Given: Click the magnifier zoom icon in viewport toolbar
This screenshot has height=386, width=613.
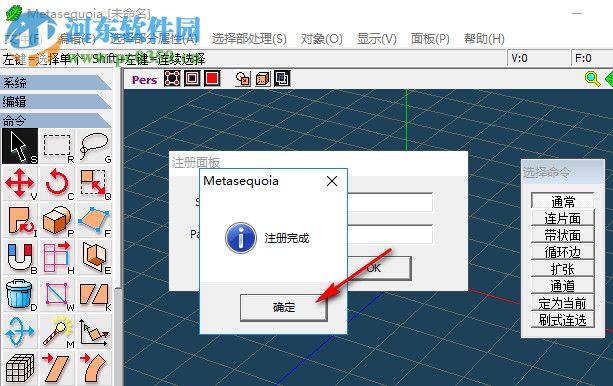Looking at the screenshot, I should (x=593, y=79).
